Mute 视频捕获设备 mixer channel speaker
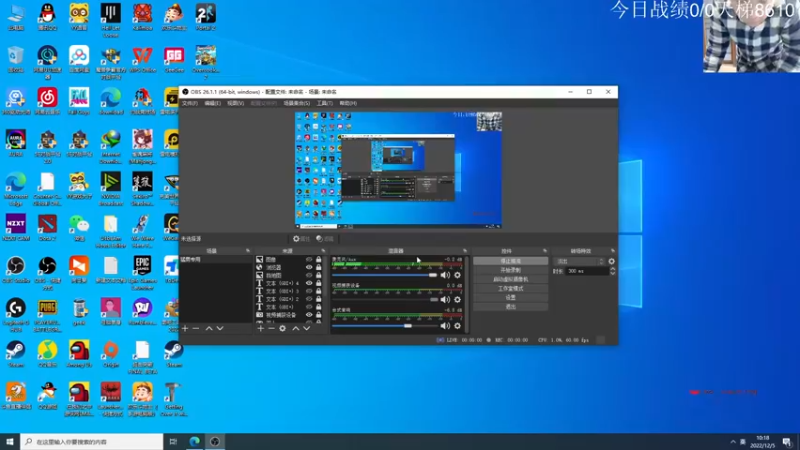 445,299
